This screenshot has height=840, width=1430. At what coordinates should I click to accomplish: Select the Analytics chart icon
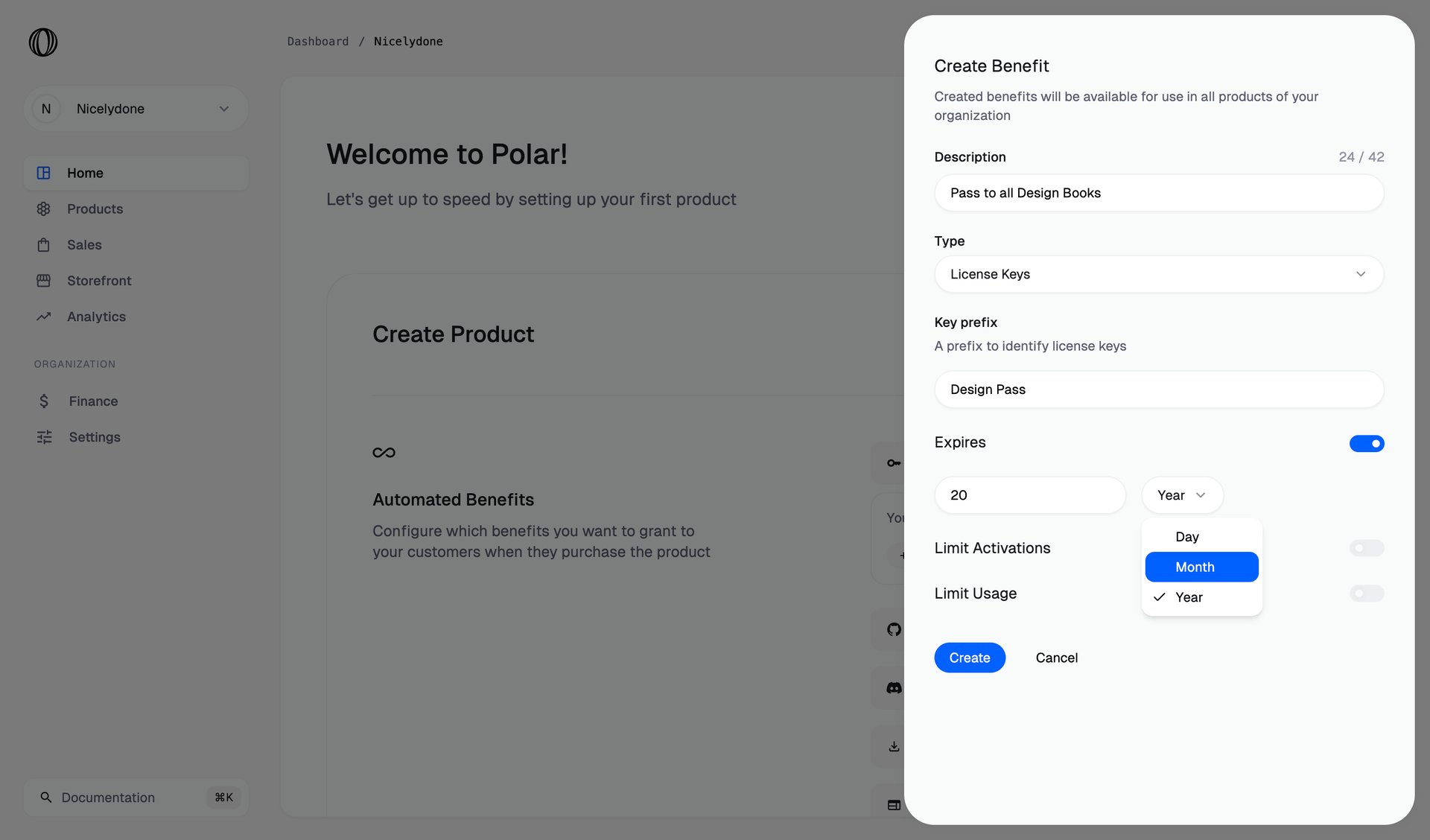click(44, 316)
